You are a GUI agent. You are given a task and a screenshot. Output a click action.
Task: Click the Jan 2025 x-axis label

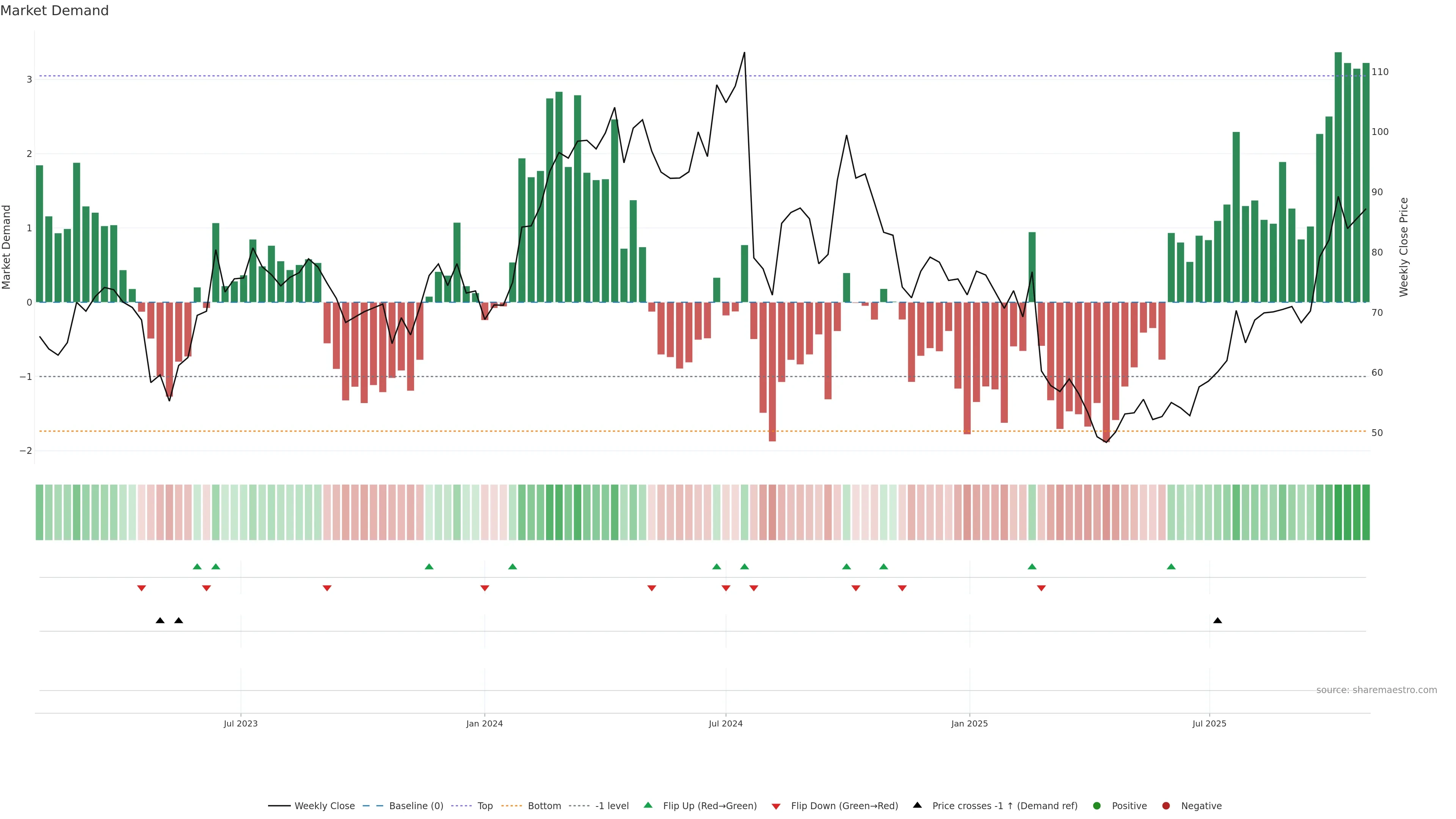[x=970, y=723]
